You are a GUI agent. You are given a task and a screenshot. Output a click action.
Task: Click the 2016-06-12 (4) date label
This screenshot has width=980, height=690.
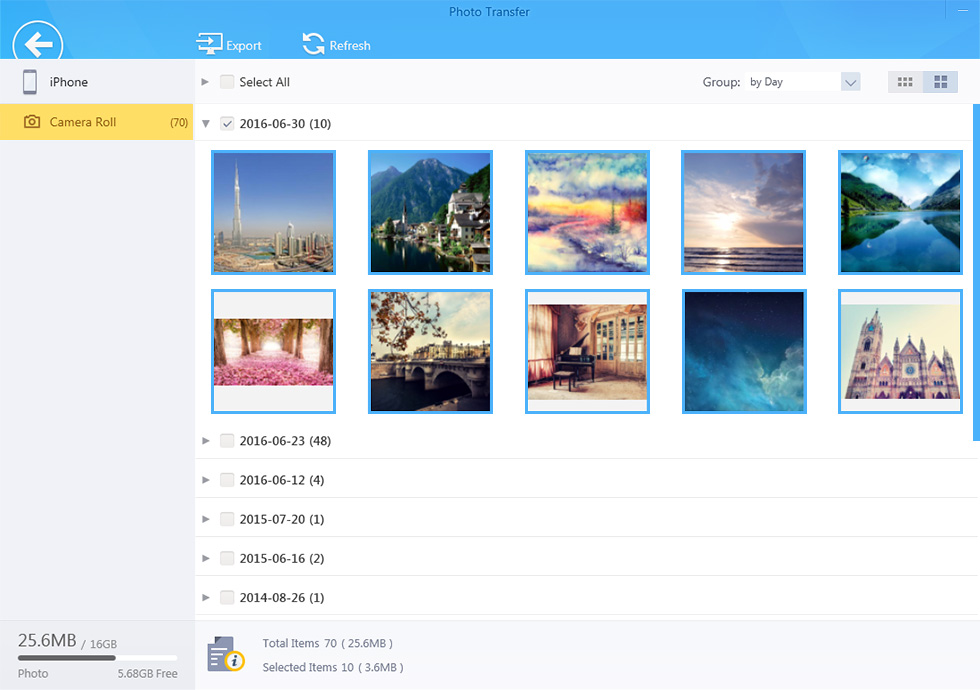point(282,480)
